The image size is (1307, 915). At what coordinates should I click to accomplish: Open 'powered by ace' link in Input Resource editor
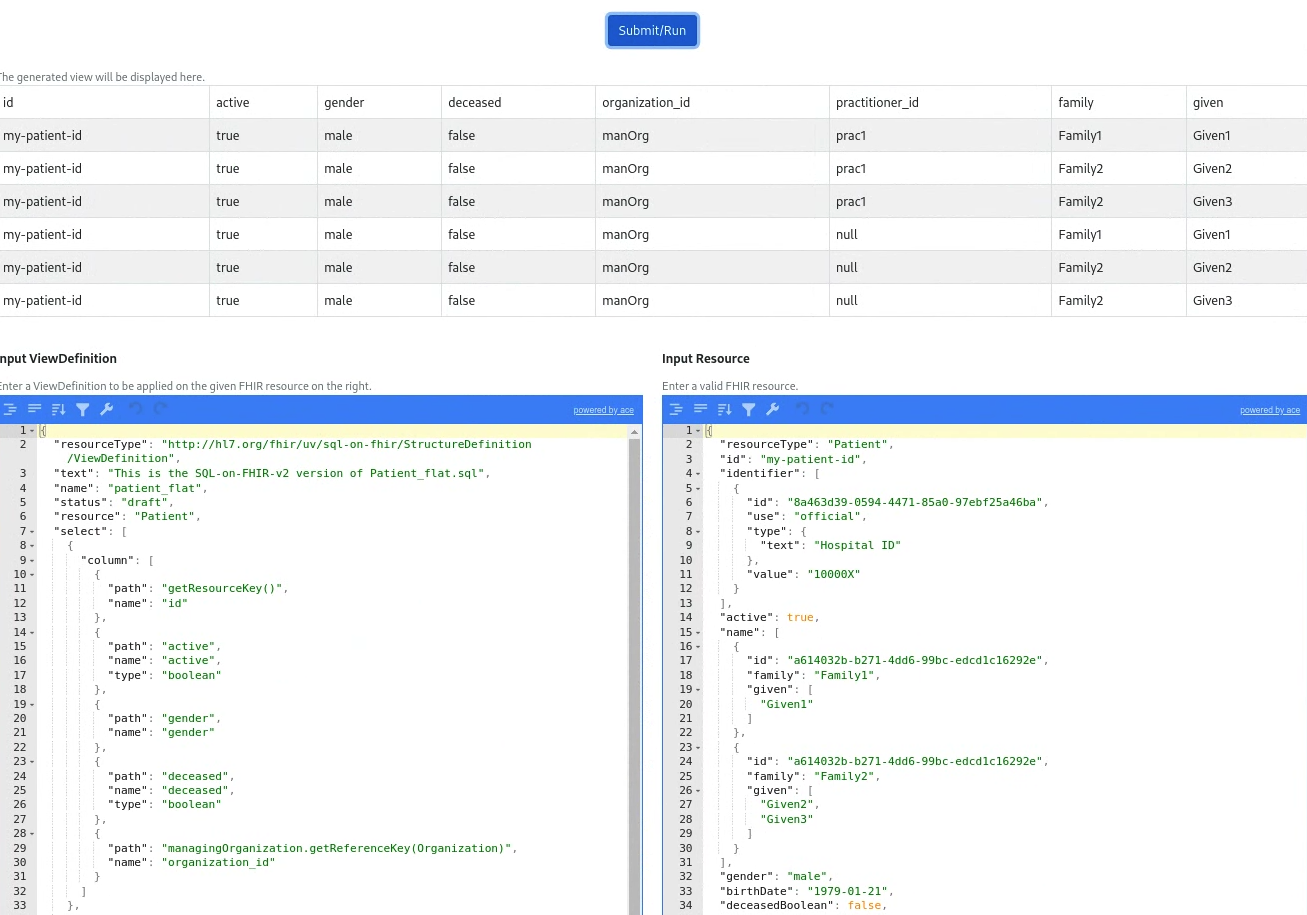coord(1270,410)
